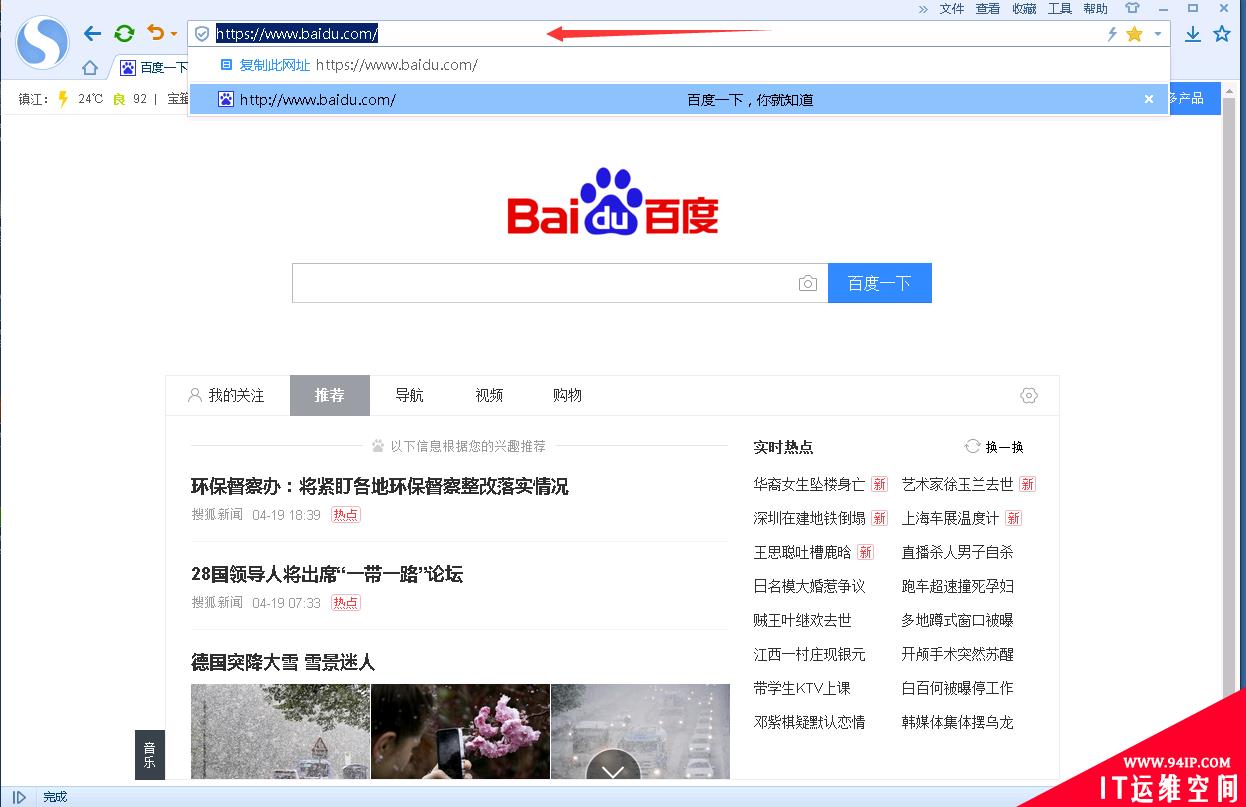The width and height of the screenshot is (1246, 807).
Task: Expand the address bar dropdown arrow
Action: 1157,34
